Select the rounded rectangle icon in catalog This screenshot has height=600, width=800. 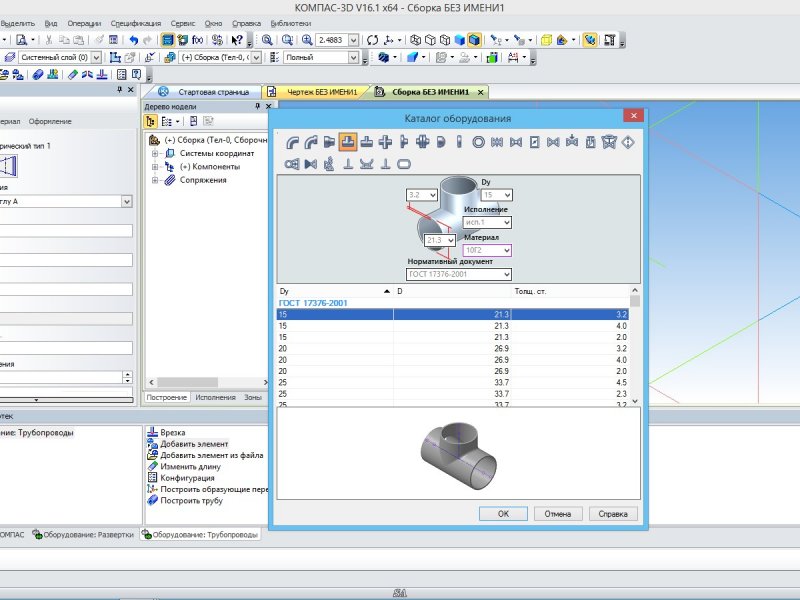click(x=404, y=164)
